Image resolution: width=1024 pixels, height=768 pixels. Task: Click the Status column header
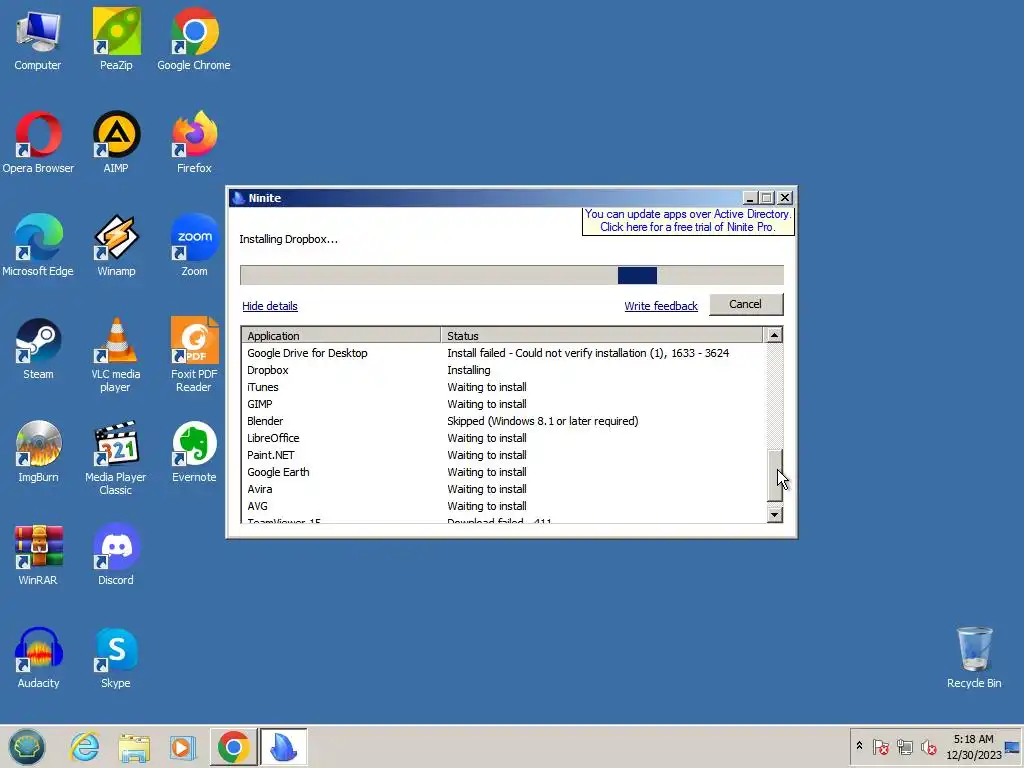pos(601,335)
